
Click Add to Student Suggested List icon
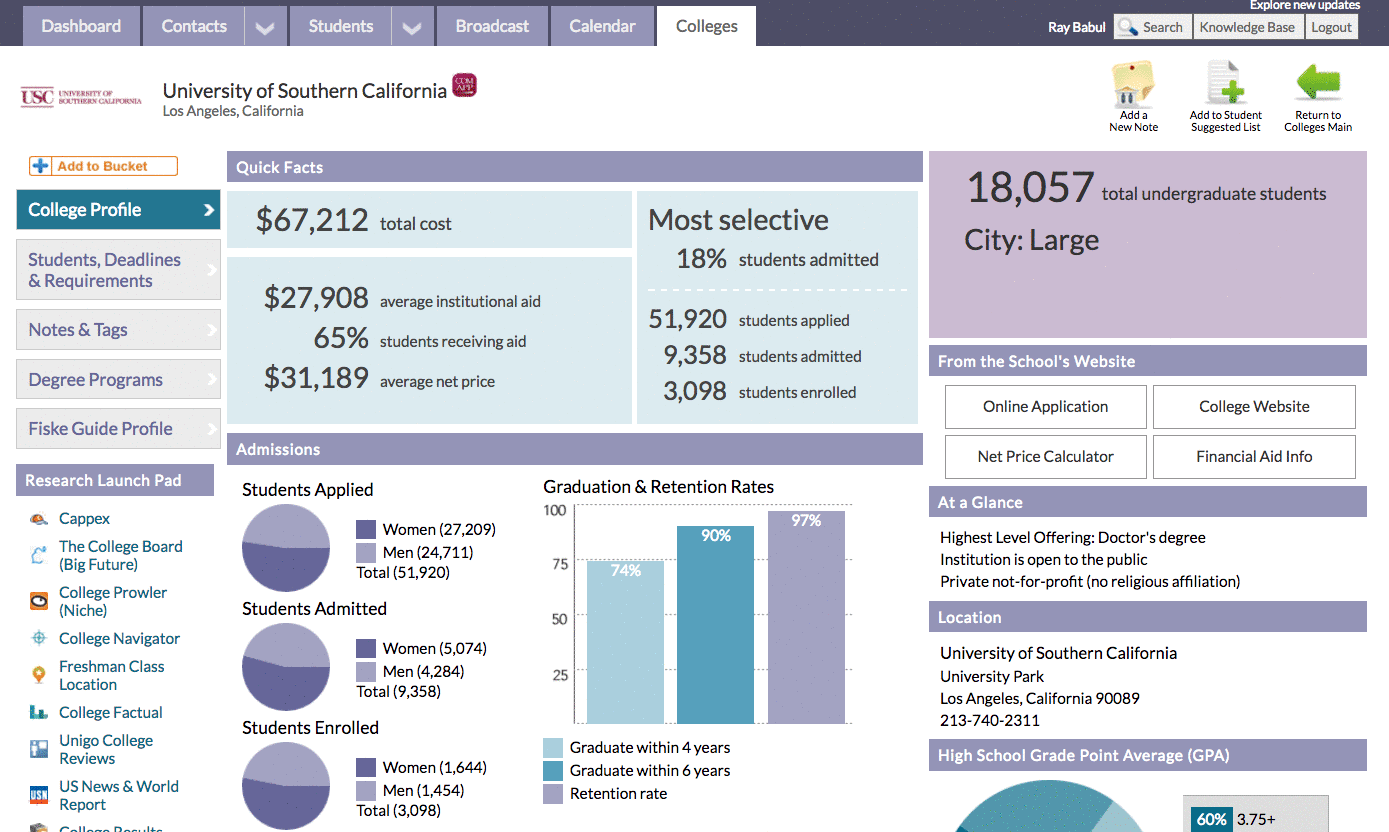(x=1225, y=84)
